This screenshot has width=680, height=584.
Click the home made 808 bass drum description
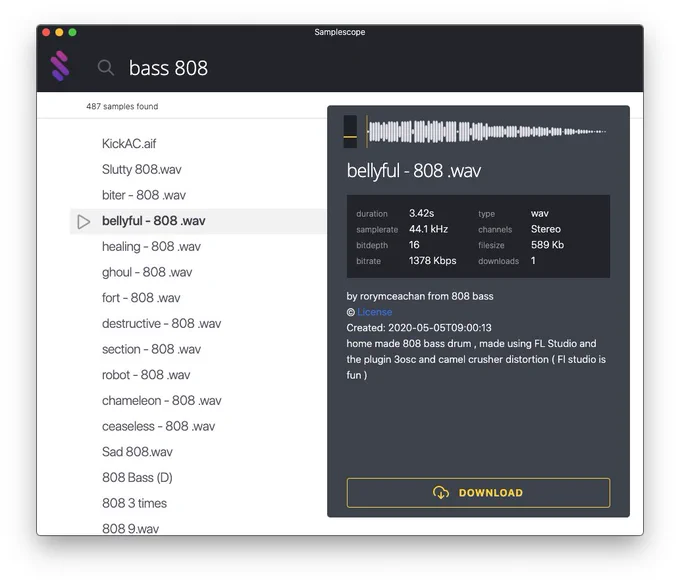tap(476, 359)
